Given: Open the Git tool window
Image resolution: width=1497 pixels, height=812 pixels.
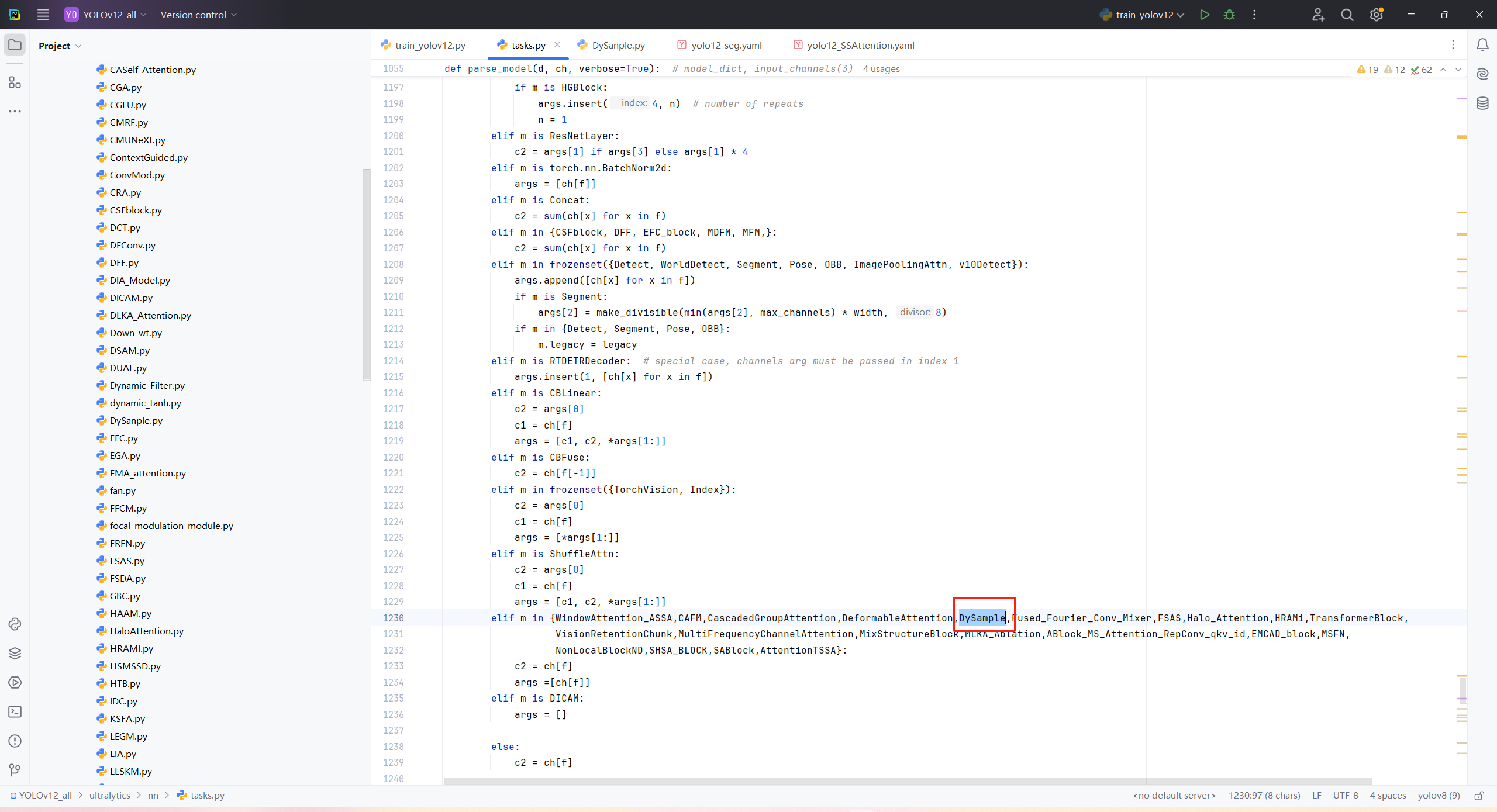Looking at the screenshot, I should (x=15, y=770).
